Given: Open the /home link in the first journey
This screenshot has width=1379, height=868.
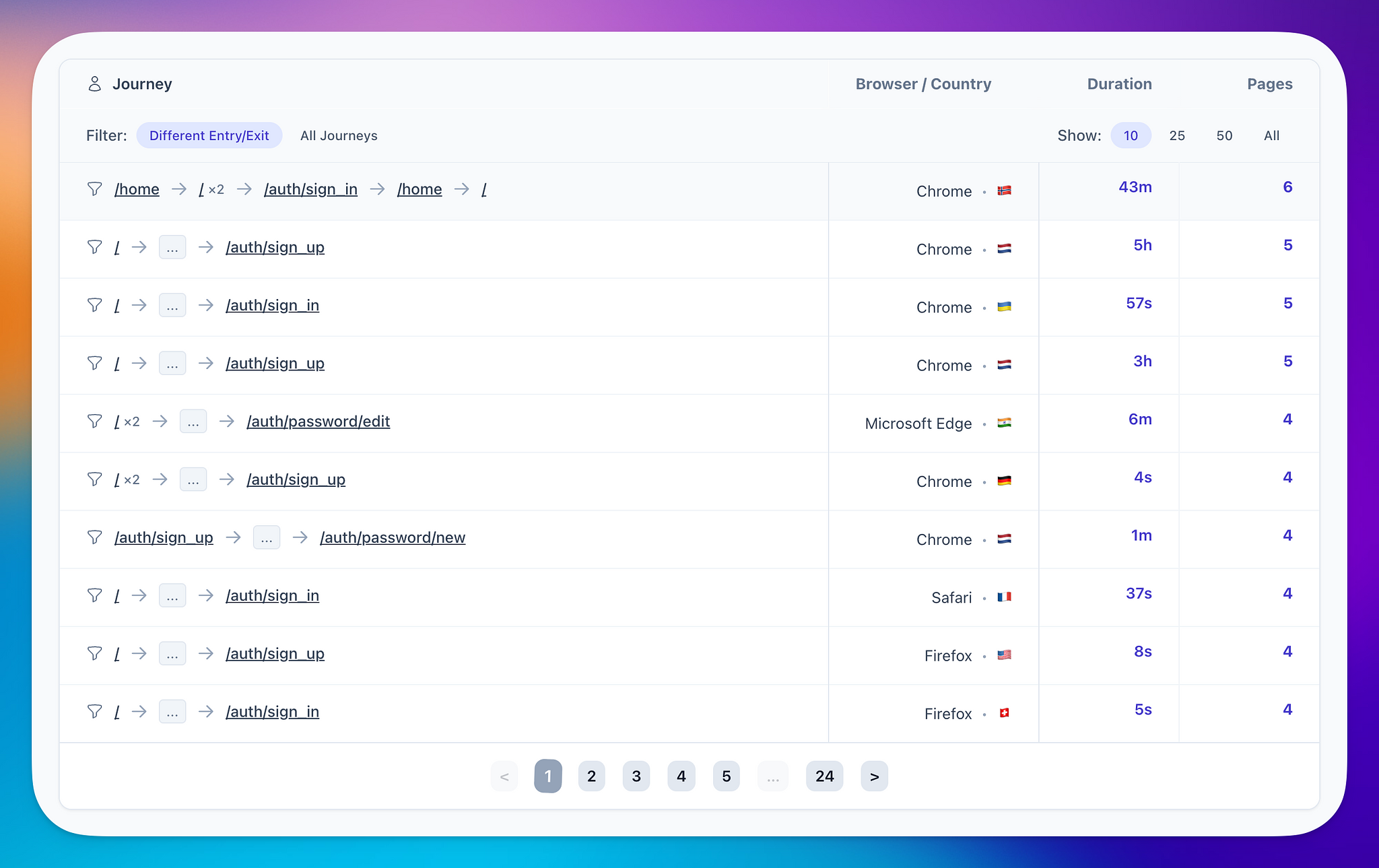Looking at the screenshot, I should [137, 189].
